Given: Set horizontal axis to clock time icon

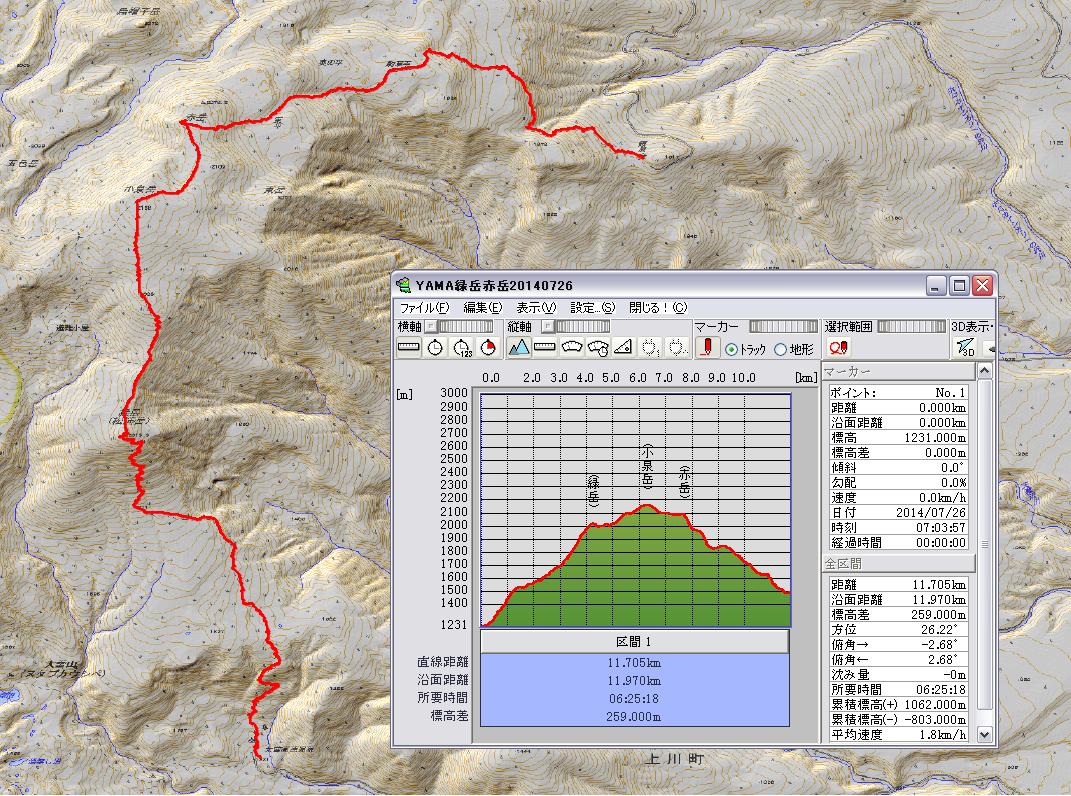Looking at the screenshot, I should click(x=435, y=348).
